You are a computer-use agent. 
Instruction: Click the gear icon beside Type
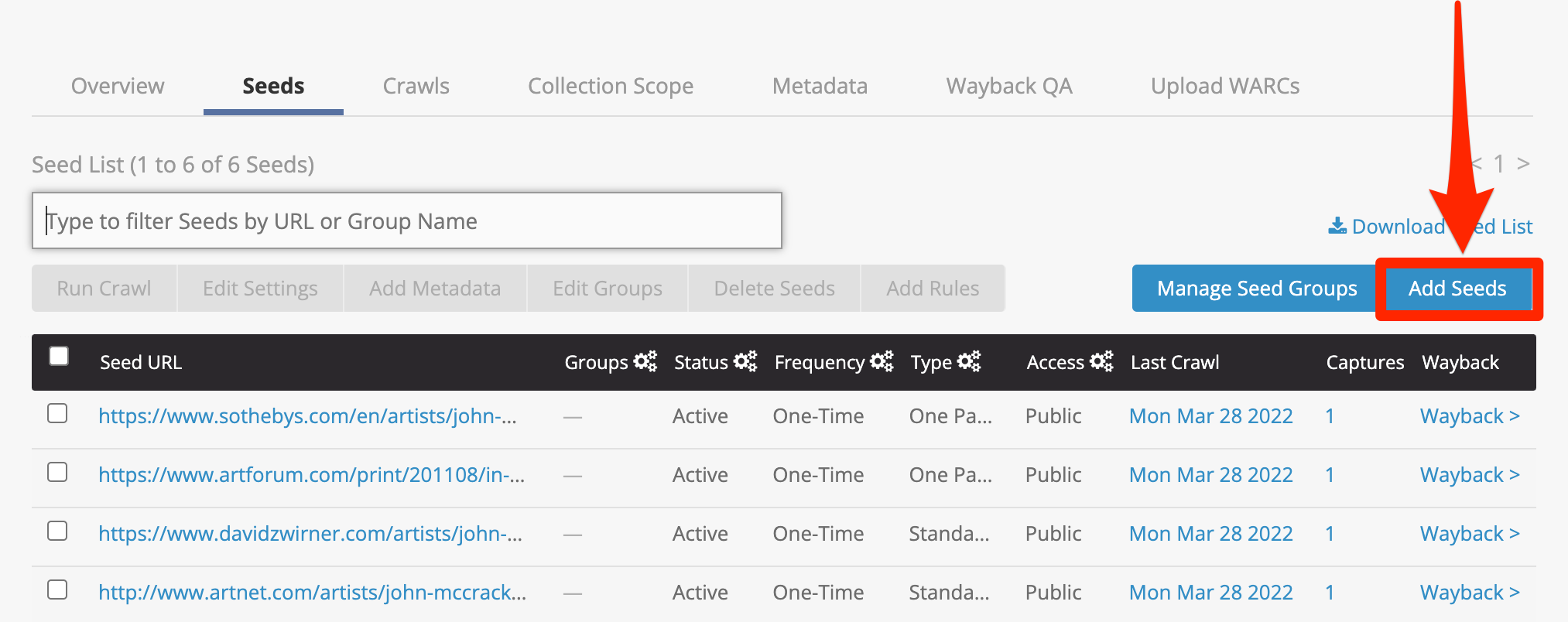click(x=969, y=361)
